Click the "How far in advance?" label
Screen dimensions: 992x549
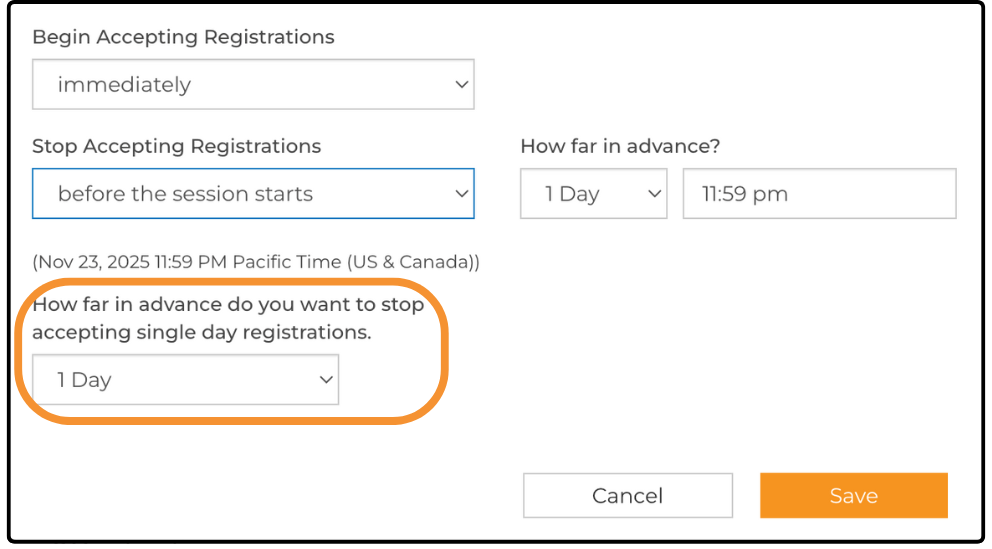pos(620,146)
